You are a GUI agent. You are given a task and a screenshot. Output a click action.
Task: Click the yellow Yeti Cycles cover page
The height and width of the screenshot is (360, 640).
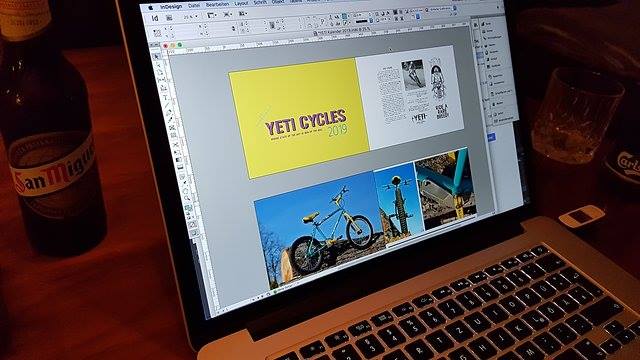pyautogui.click(x=298, y=118)
